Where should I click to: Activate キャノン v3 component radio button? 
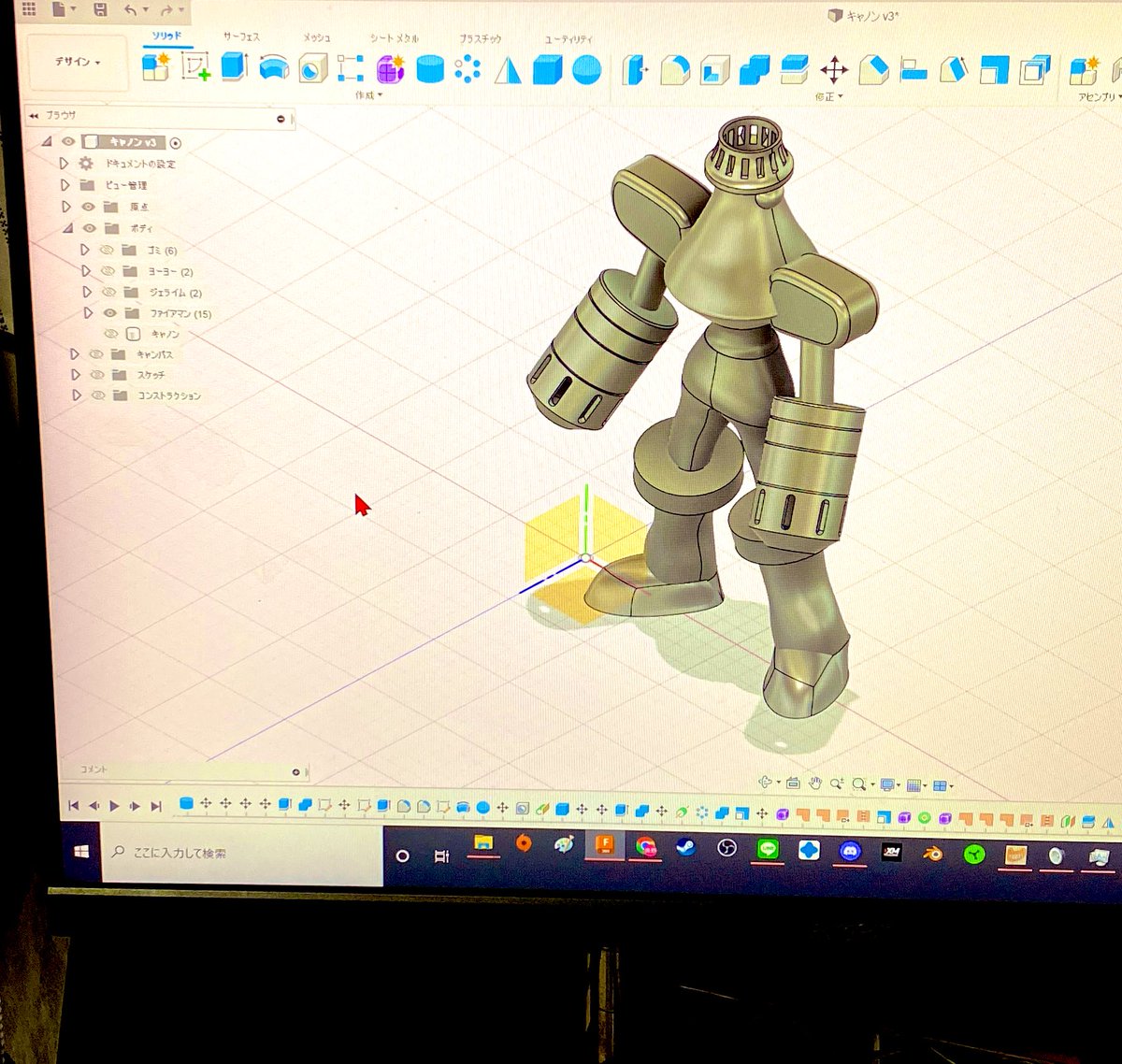pyautogui.click(x=176, y=143)
